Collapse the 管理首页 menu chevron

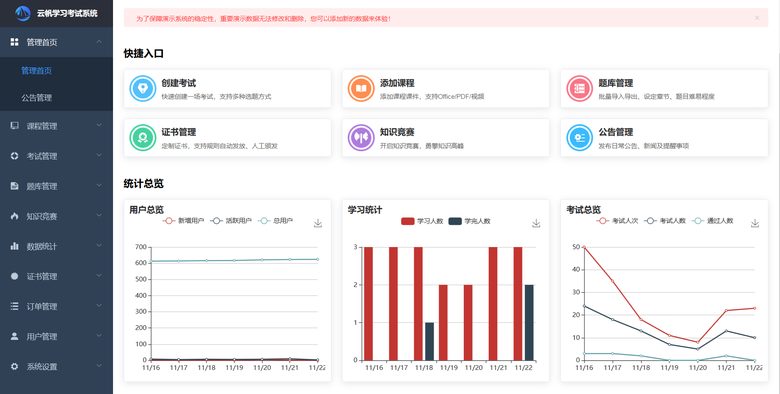[x=99, y=42]
